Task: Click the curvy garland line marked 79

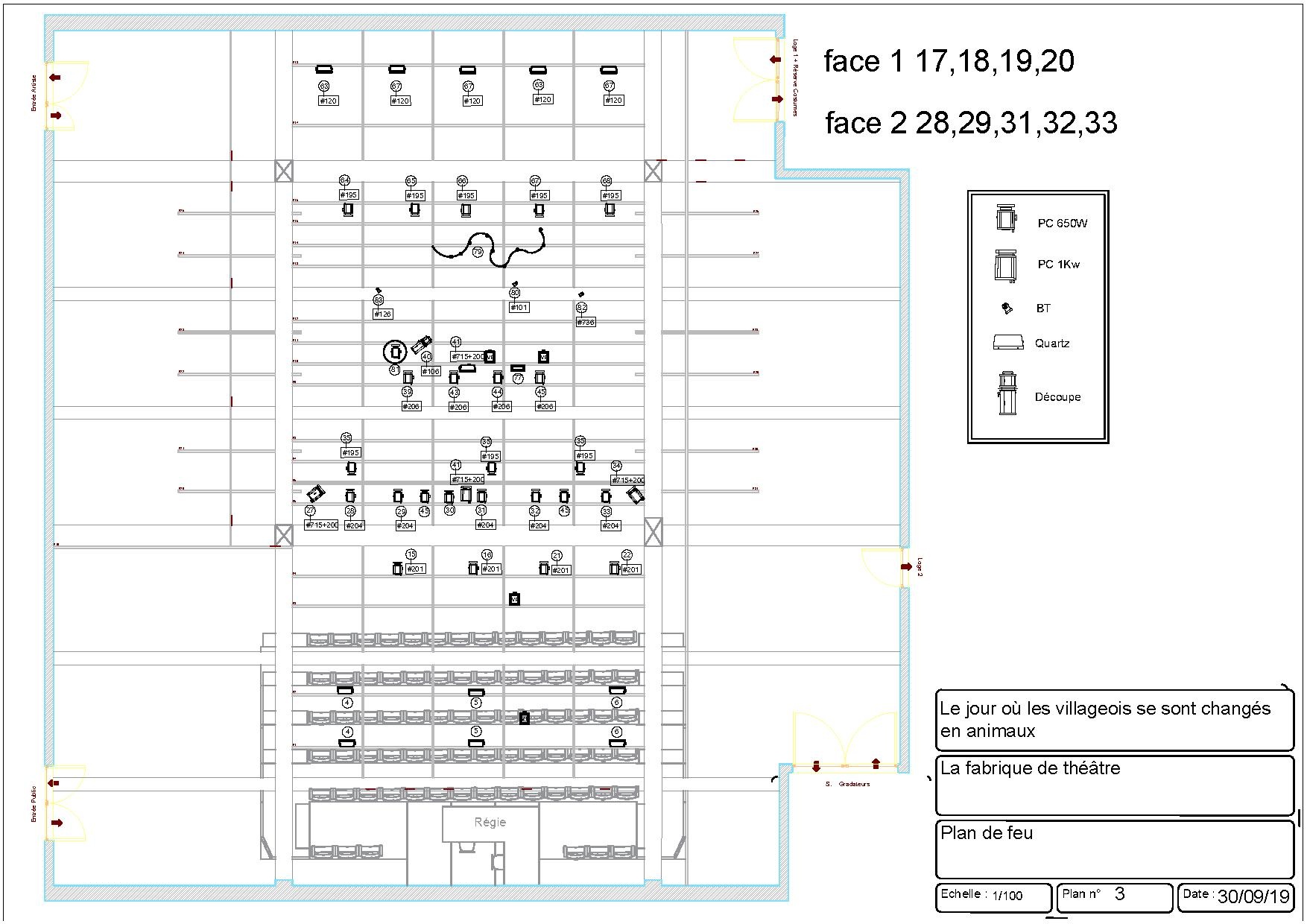Action: point(490,247)
